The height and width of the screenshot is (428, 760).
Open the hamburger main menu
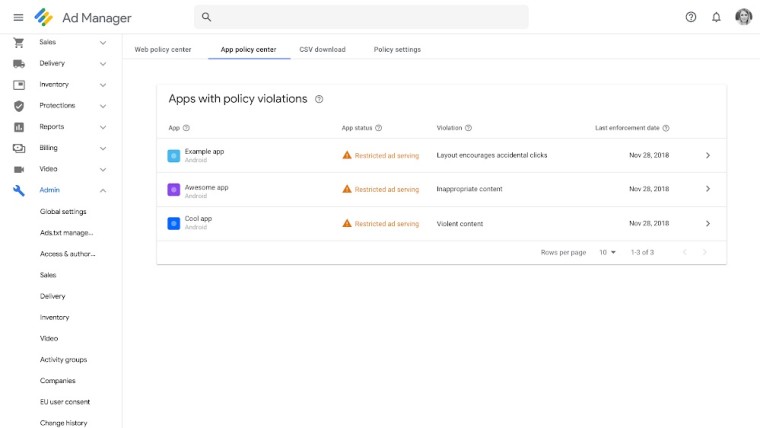(18, 17)
